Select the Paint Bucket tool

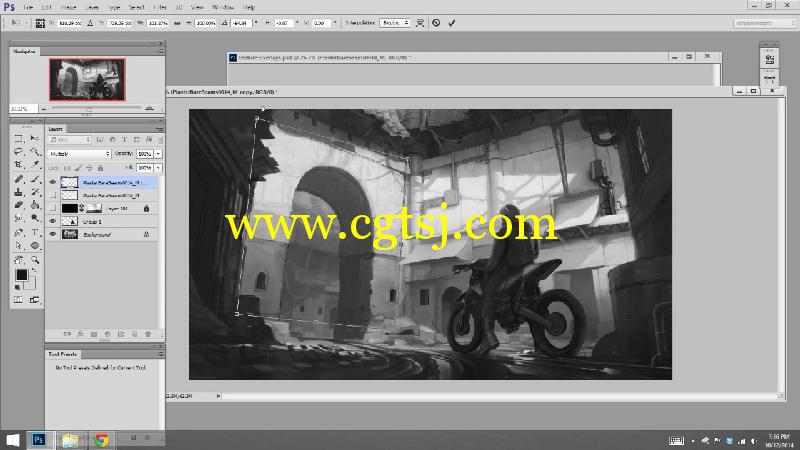click(x=35, y=205)
